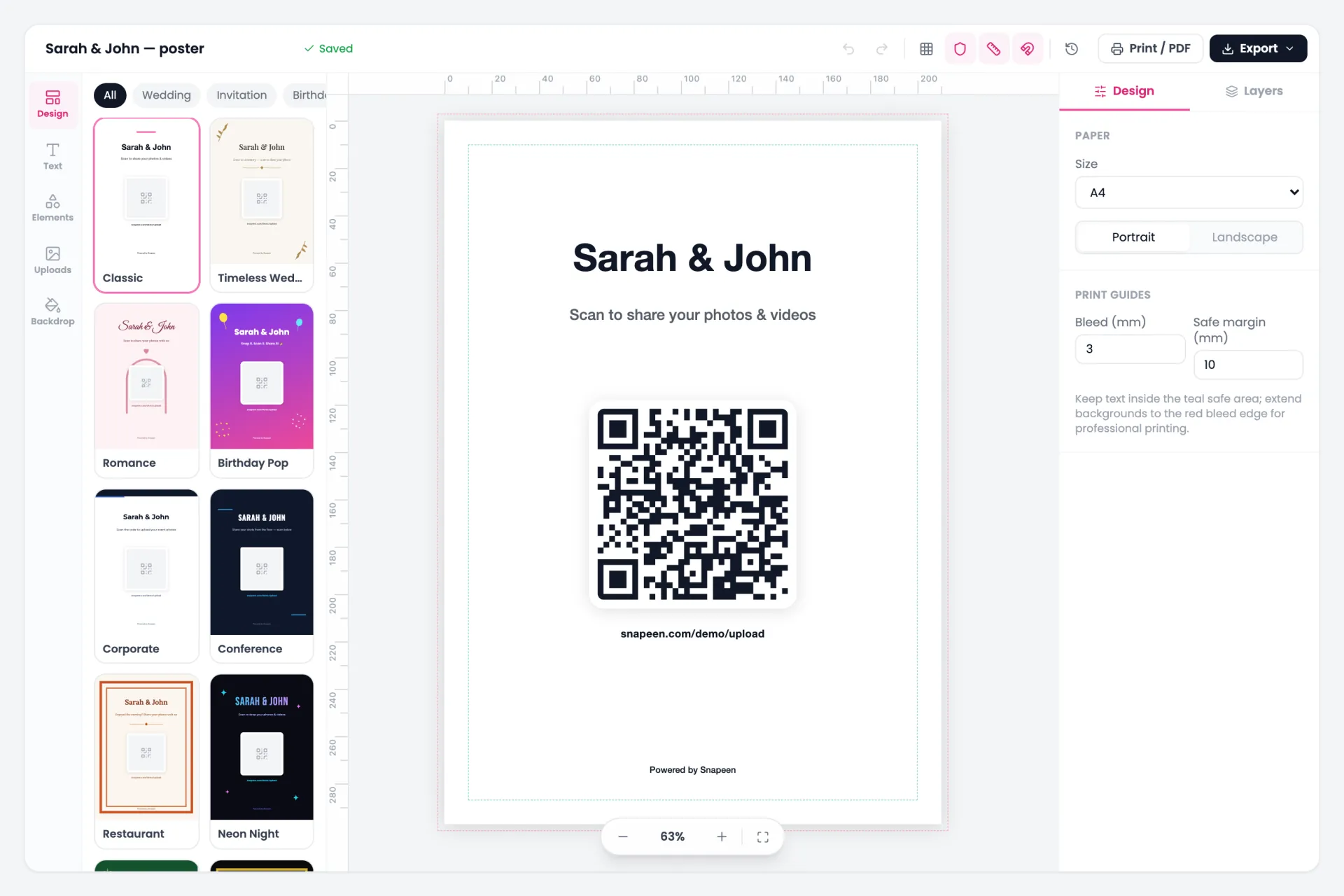This screenshot has height=896, width=1344.
Task: Select Portrait orientation
Action: (1133, 237)
